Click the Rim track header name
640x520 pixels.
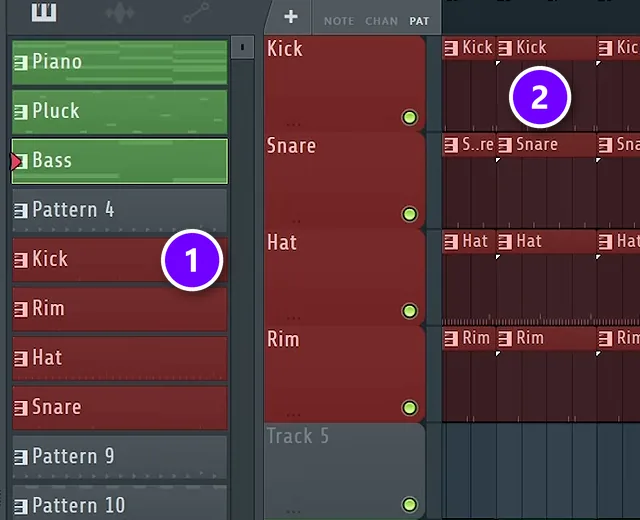pos(283,339)
